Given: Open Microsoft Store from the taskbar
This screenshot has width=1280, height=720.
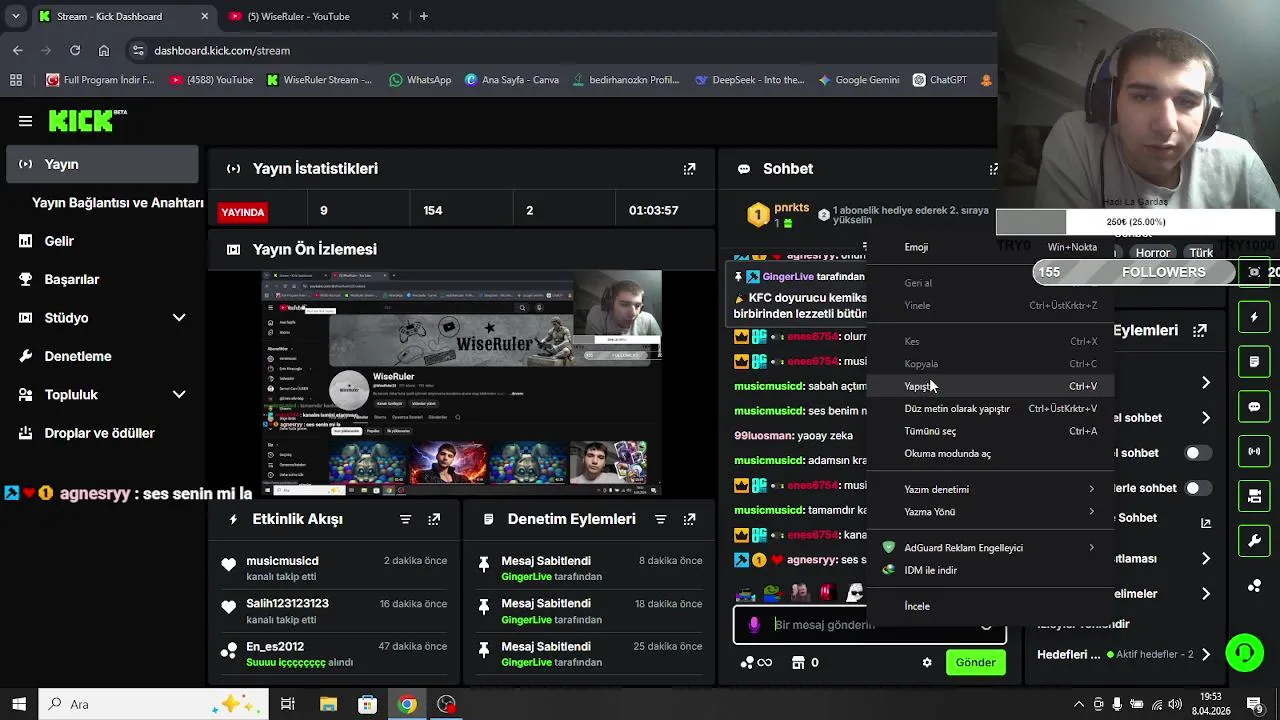Looking at the screenshot, I should 367,704.
